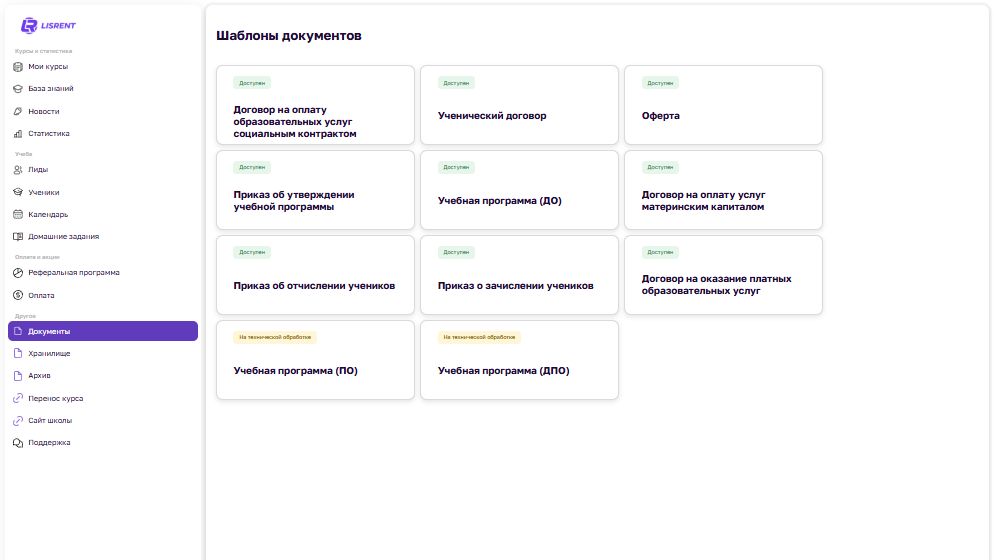Click Доступен badge on Приказ об отчислении
This screenshot has width=994, height=560.
click(x=252, y=252)
